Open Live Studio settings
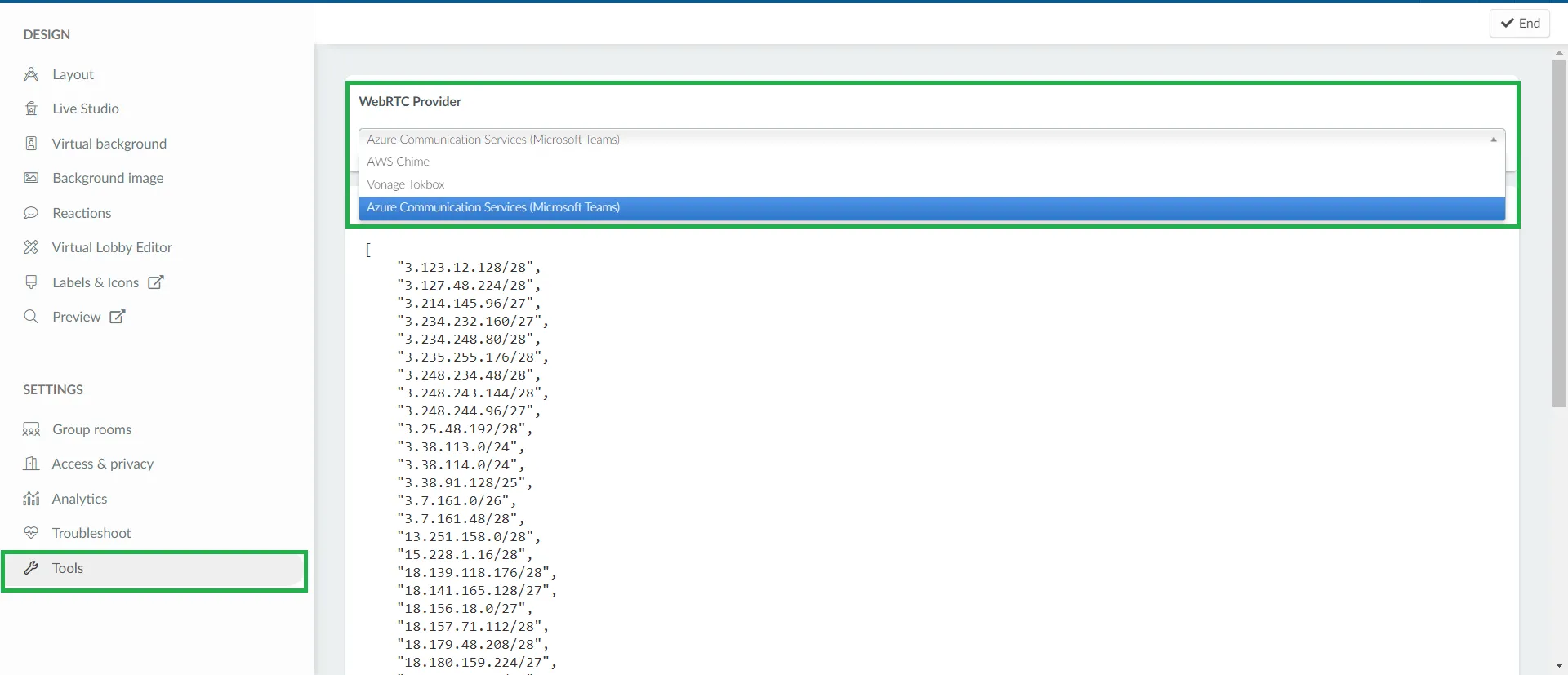 (x=86, y=109)
